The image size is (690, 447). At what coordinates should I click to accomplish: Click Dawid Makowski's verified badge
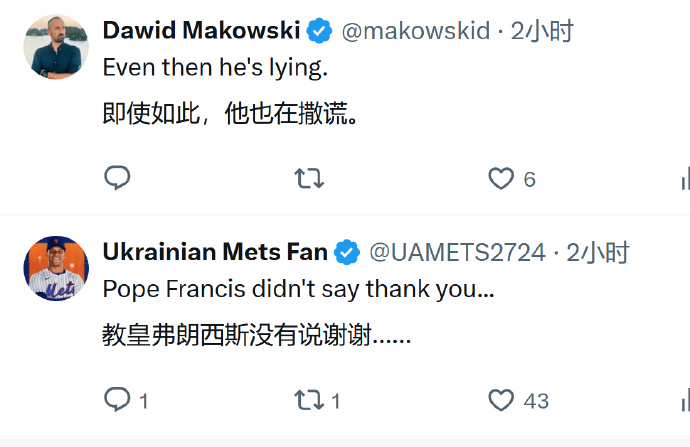coord(319,32)
